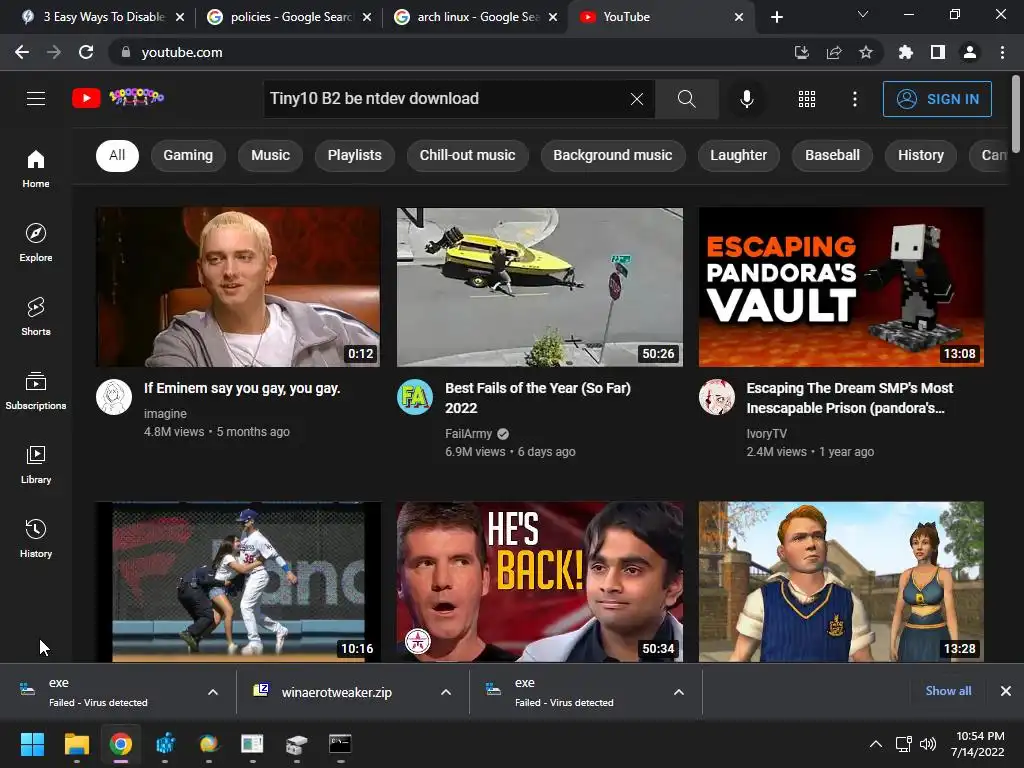Expand options for winaerotweaker.zip download

[446, 692]
